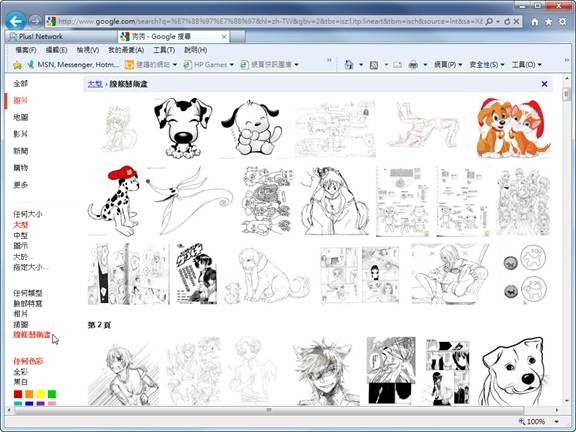Open the 我的最愛(A) menu
The width and height of the screenshot is (576, 432).
coord(126,50)
